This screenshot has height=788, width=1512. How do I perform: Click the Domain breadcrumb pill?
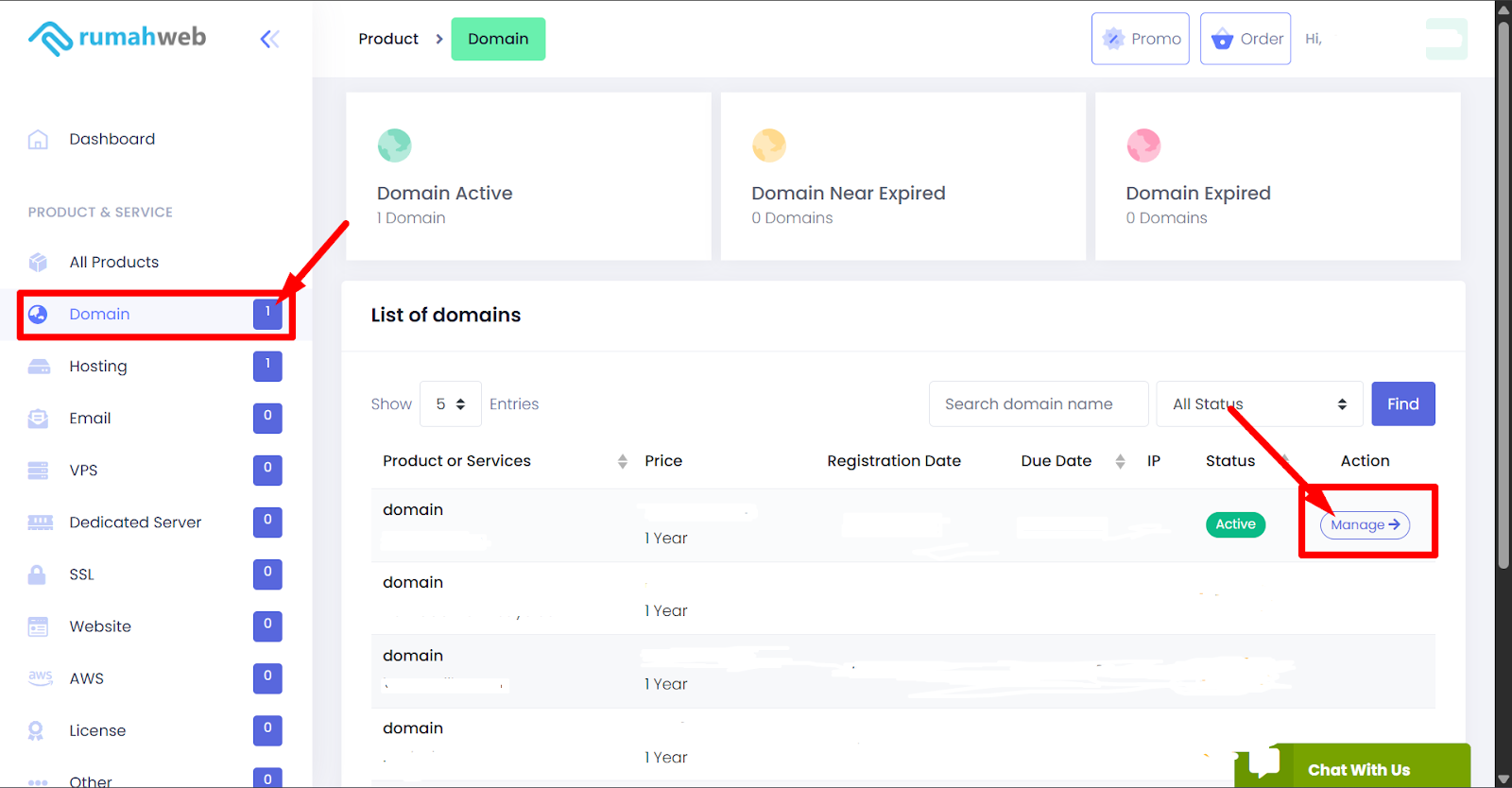[x=498, y=39]
